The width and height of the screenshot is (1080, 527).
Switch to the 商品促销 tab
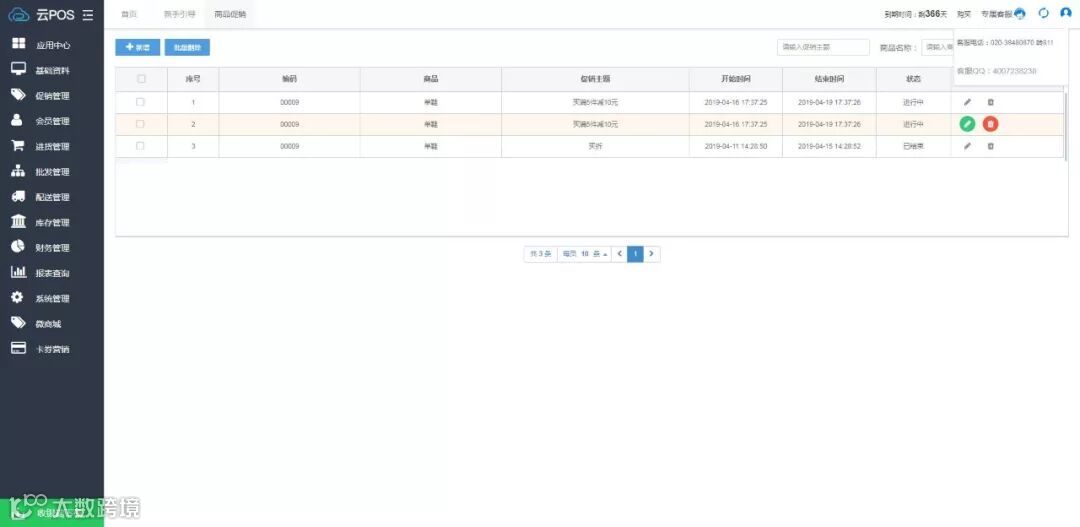[x=230, y=14]
